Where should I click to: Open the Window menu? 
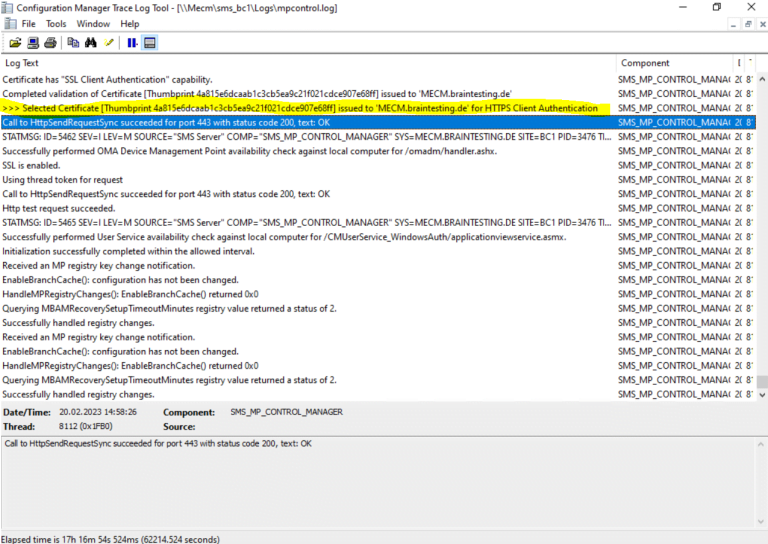93,24
